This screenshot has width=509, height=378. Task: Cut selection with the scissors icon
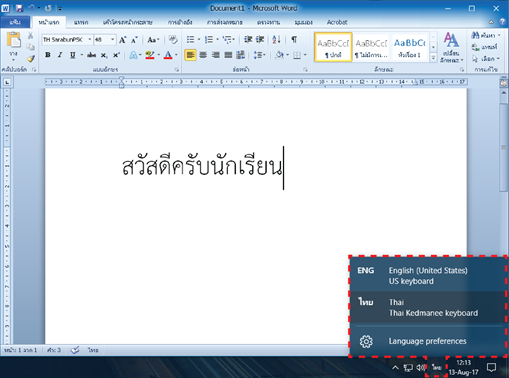coord(30,35)
